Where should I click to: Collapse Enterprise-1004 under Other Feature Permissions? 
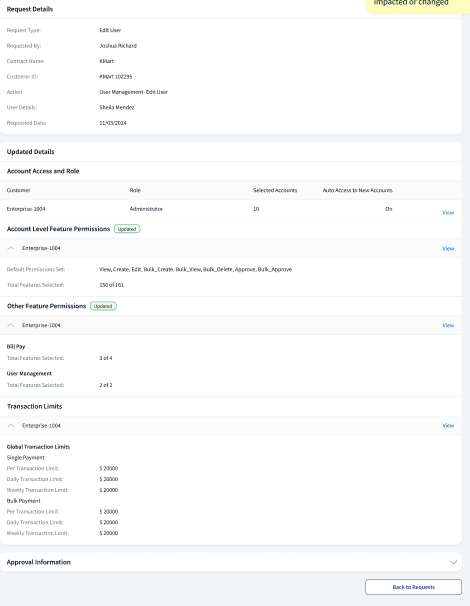click(11, 325)
